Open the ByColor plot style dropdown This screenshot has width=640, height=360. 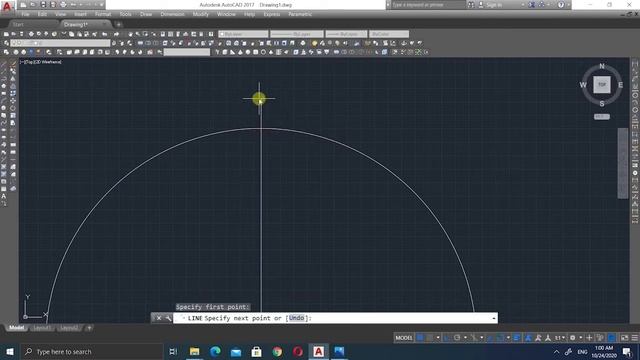coord(389,34)
